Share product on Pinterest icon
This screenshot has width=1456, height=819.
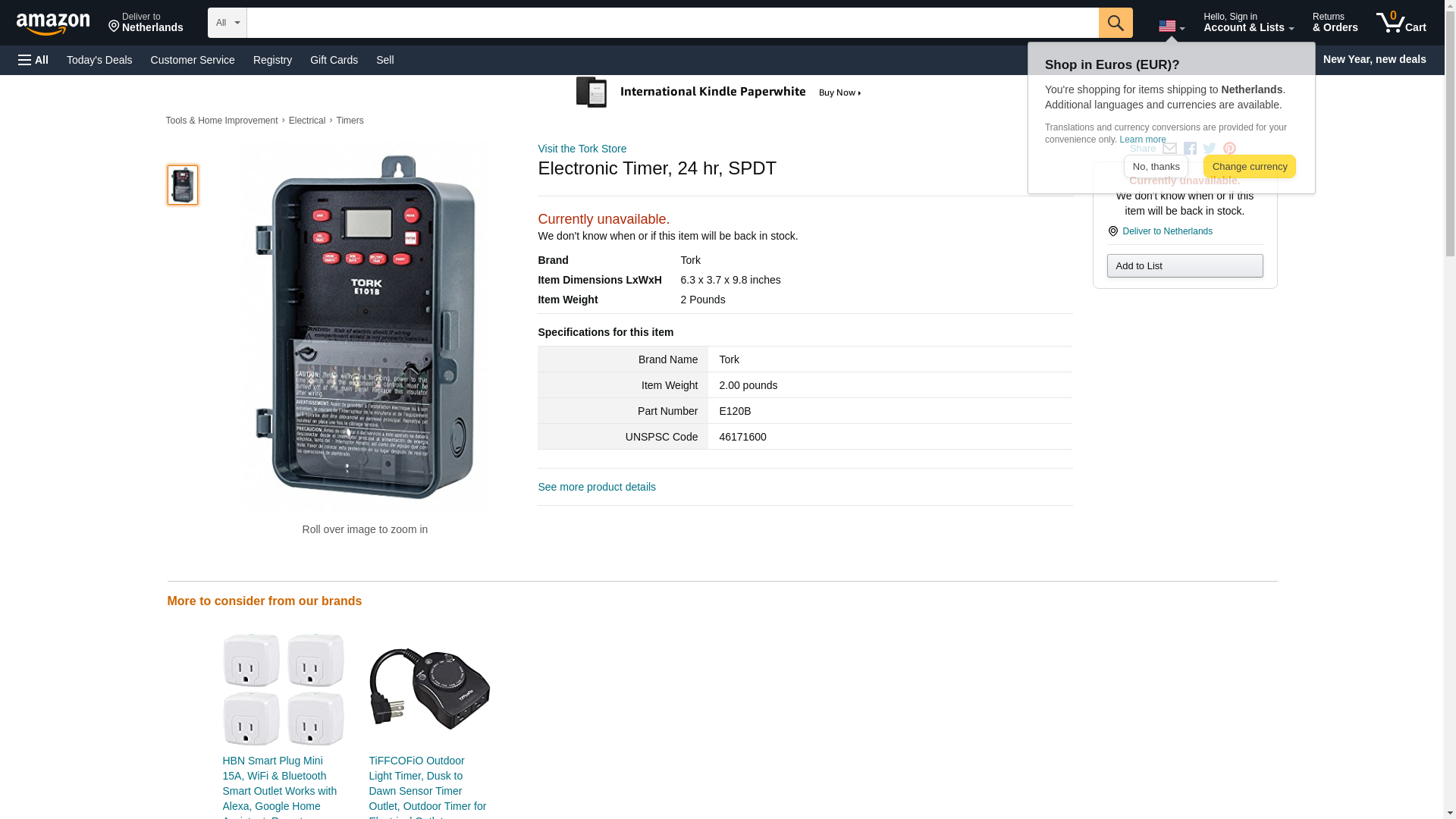[x=1229, y=149]
